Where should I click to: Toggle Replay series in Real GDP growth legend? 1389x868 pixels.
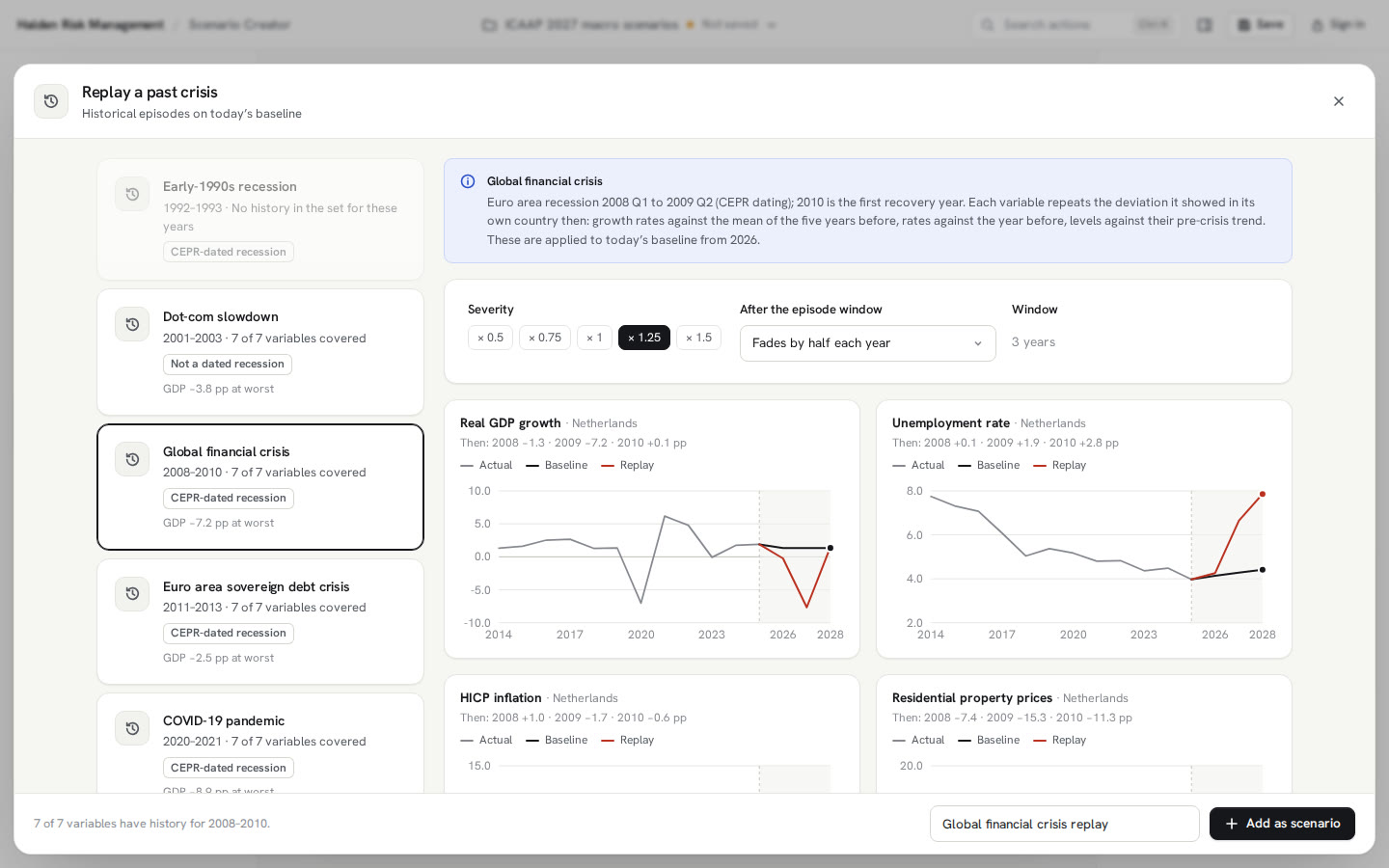[x=627, y=465]
